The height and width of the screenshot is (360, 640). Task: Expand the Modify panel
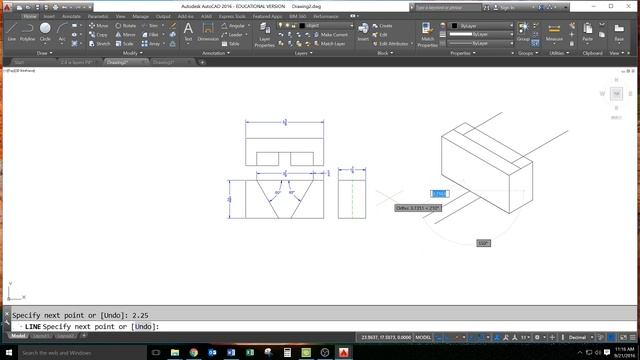[133, 53]
